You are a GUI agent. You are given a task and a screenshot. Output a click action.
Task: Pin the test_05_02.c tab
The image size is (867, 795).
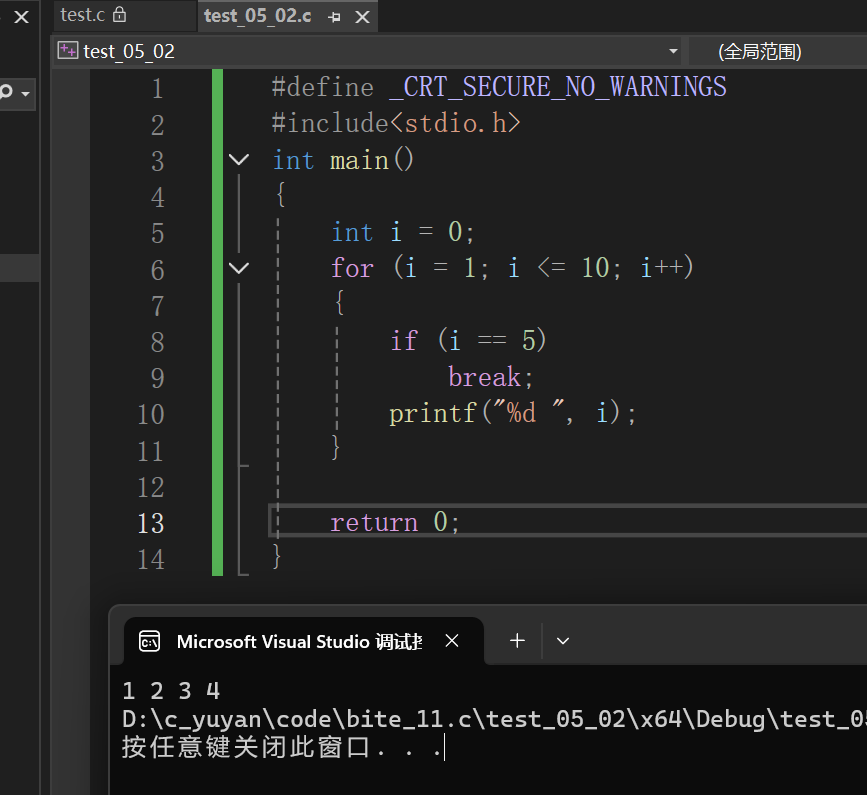(334, 17)
